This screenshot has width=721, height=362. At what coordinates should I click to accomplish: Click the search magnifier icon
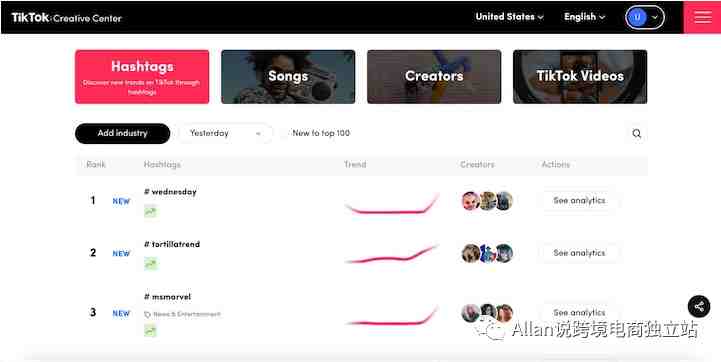click(636, 133)
